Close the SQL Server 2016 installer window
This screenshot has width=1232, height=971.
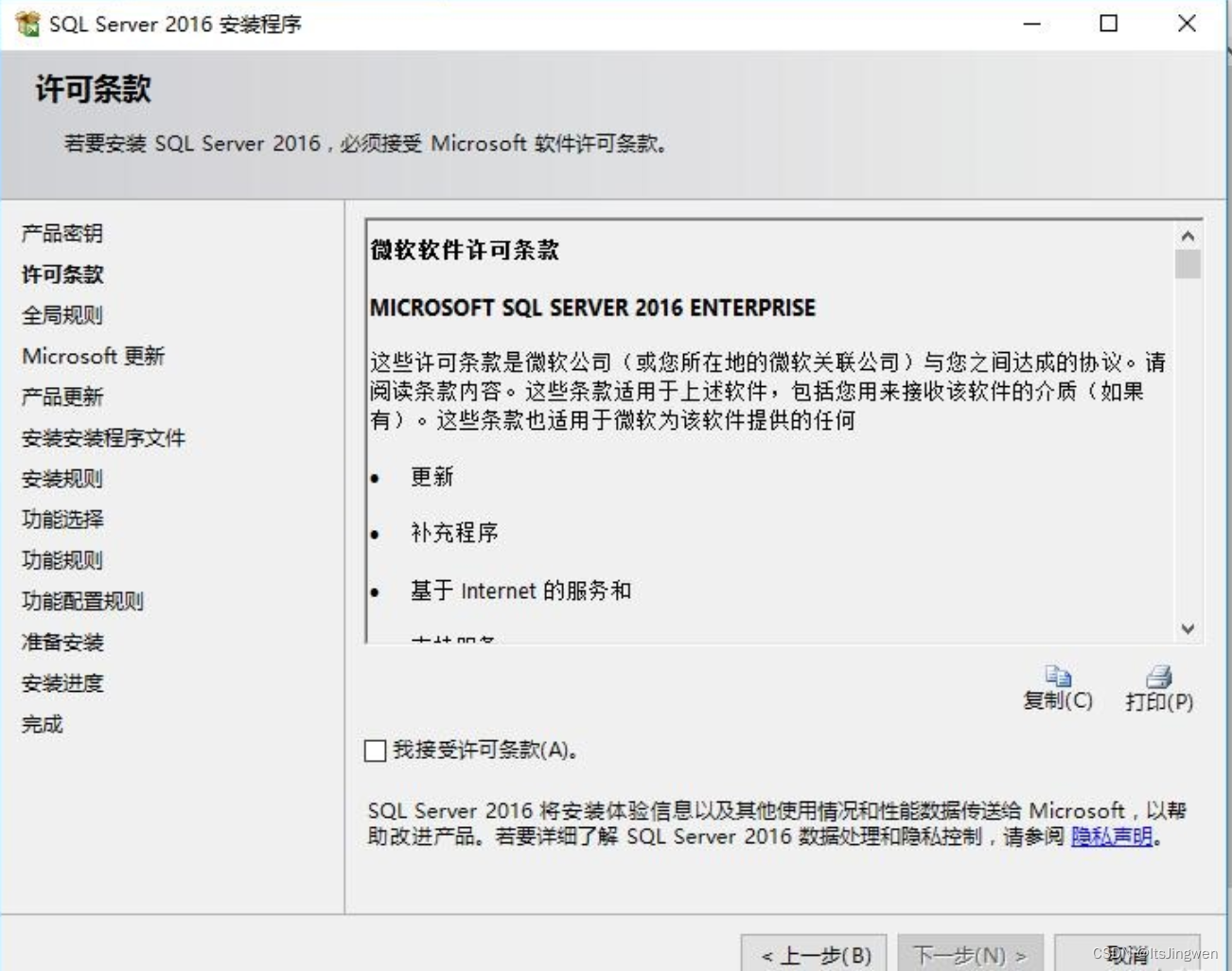tap(1187, 24)
